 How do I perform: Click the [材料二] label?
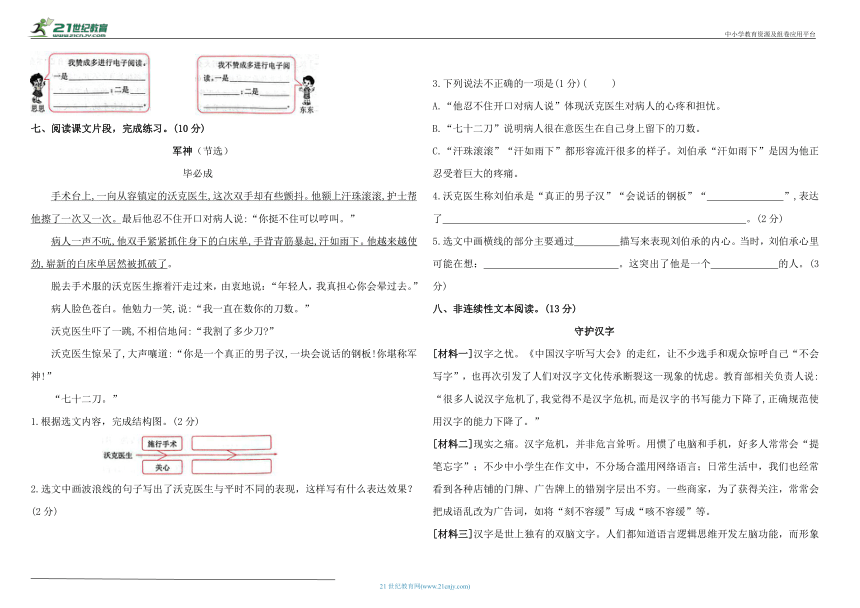coord(452,444)
